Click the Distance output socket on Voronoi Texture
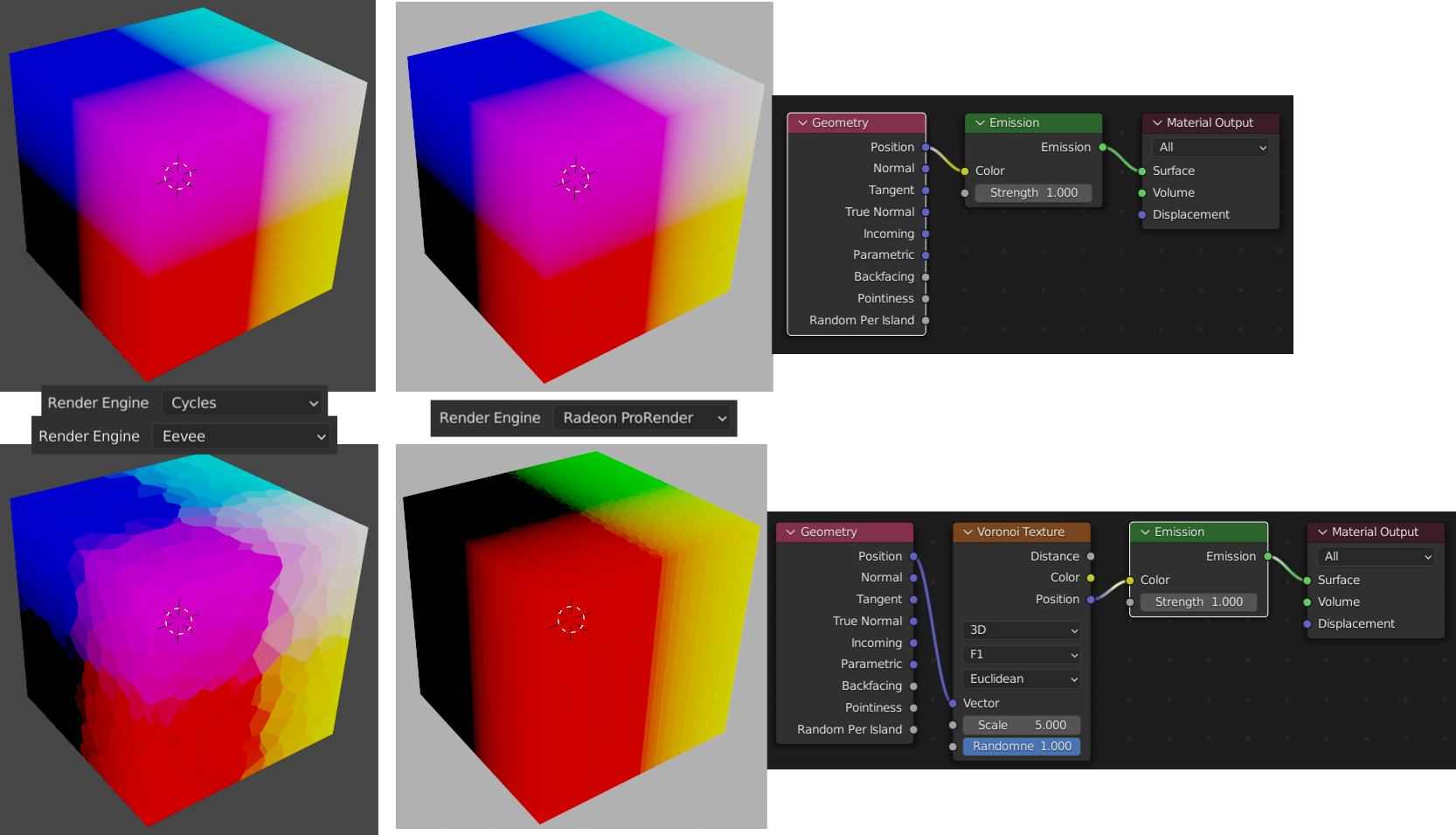Image resolution: width=1456 pixels, height=835 pixels. point(1091,556)
